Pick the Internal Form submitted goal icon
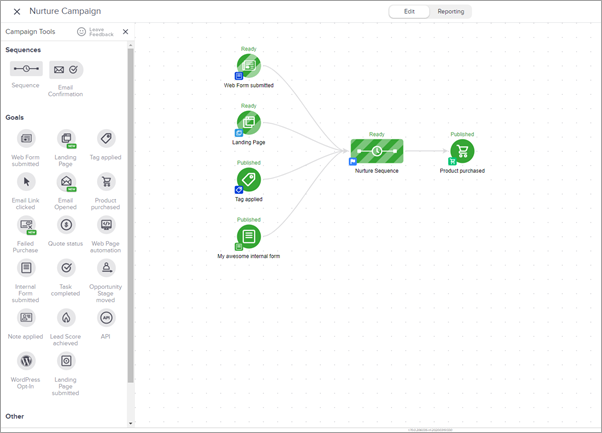602x433 pixels. click(x=26, y=268)
